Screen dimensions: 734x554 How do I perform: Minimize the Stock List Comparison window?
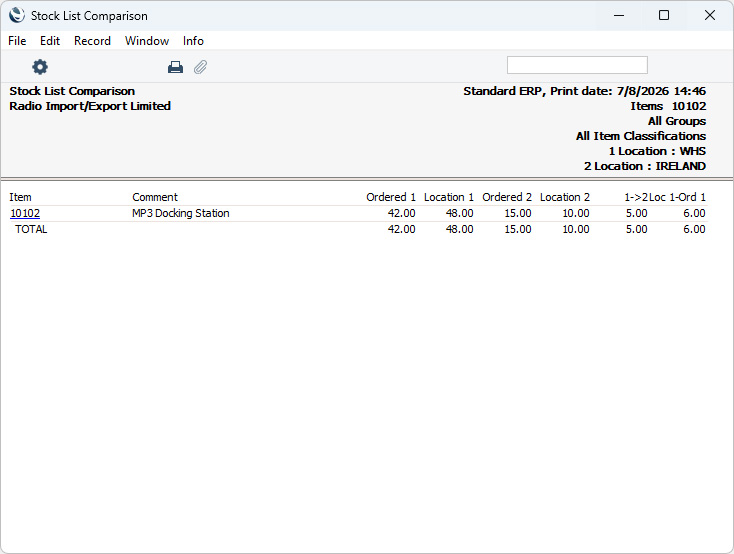tap(619, 15)
